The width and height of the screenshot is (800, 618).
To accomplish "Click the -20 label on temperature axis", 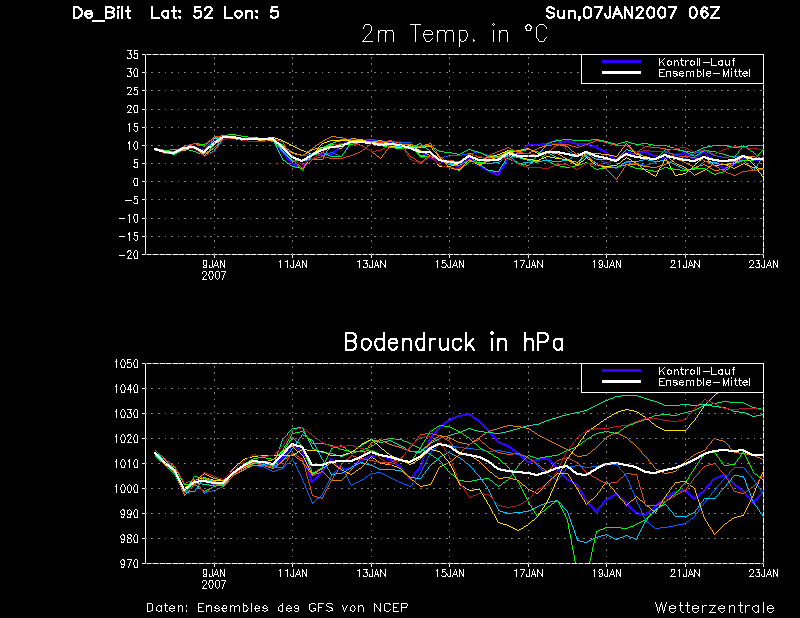I will 129,255.
